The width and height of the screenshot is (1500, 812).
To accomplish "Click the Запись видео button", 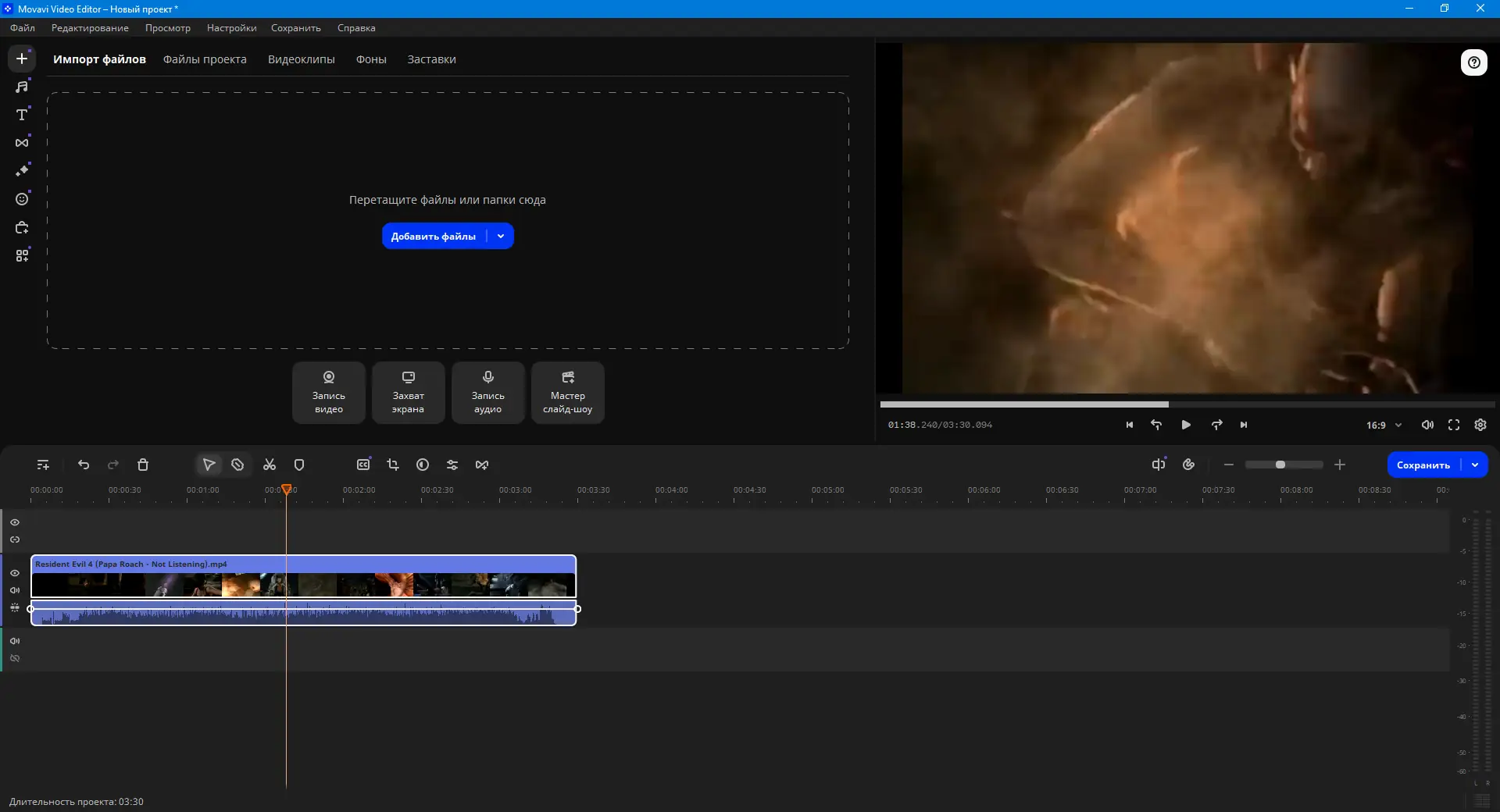I will coord(329,393).
